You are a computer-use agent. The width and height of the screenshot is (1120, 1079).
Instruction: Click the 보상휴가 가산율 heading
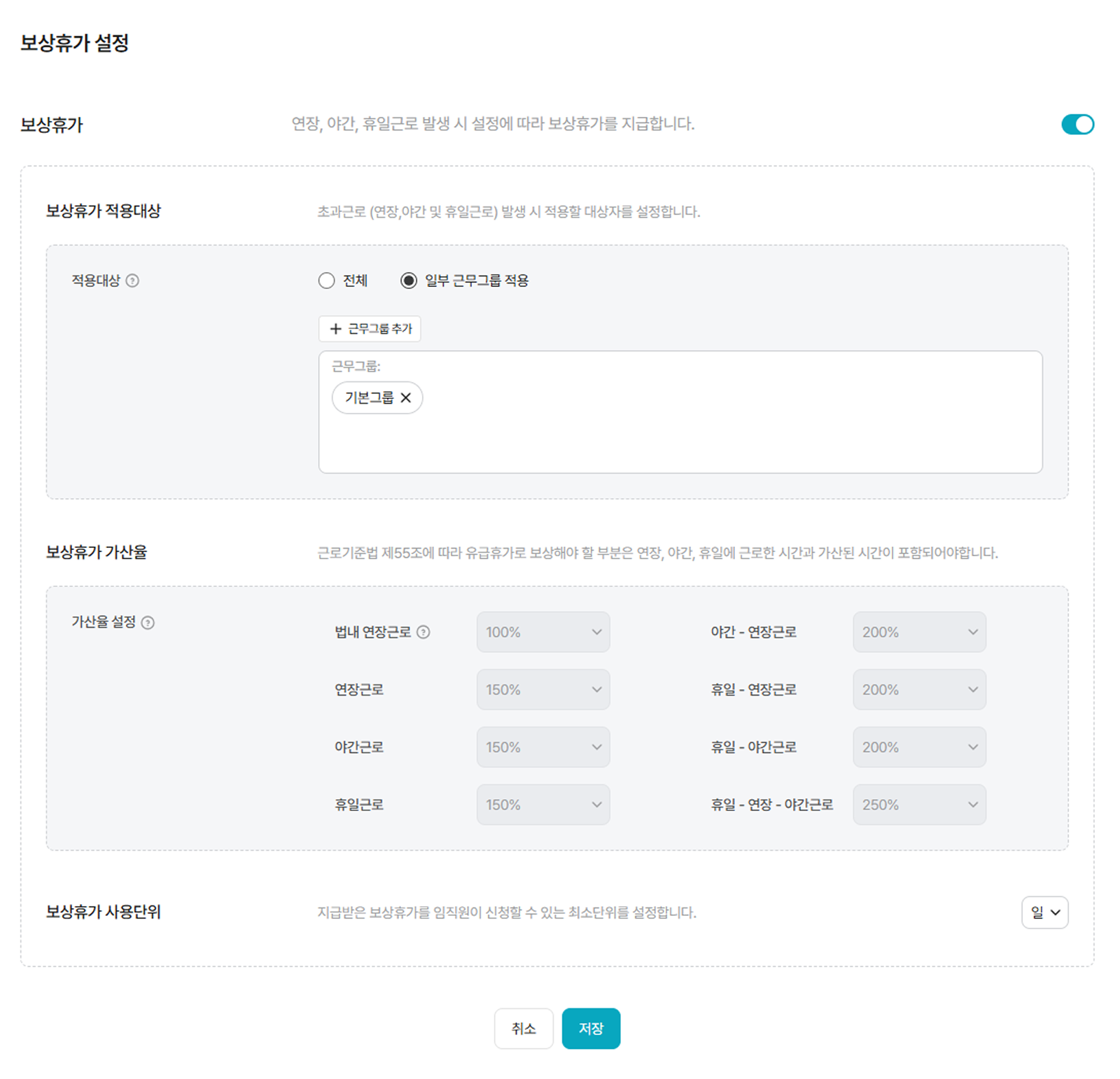[97, 553]
